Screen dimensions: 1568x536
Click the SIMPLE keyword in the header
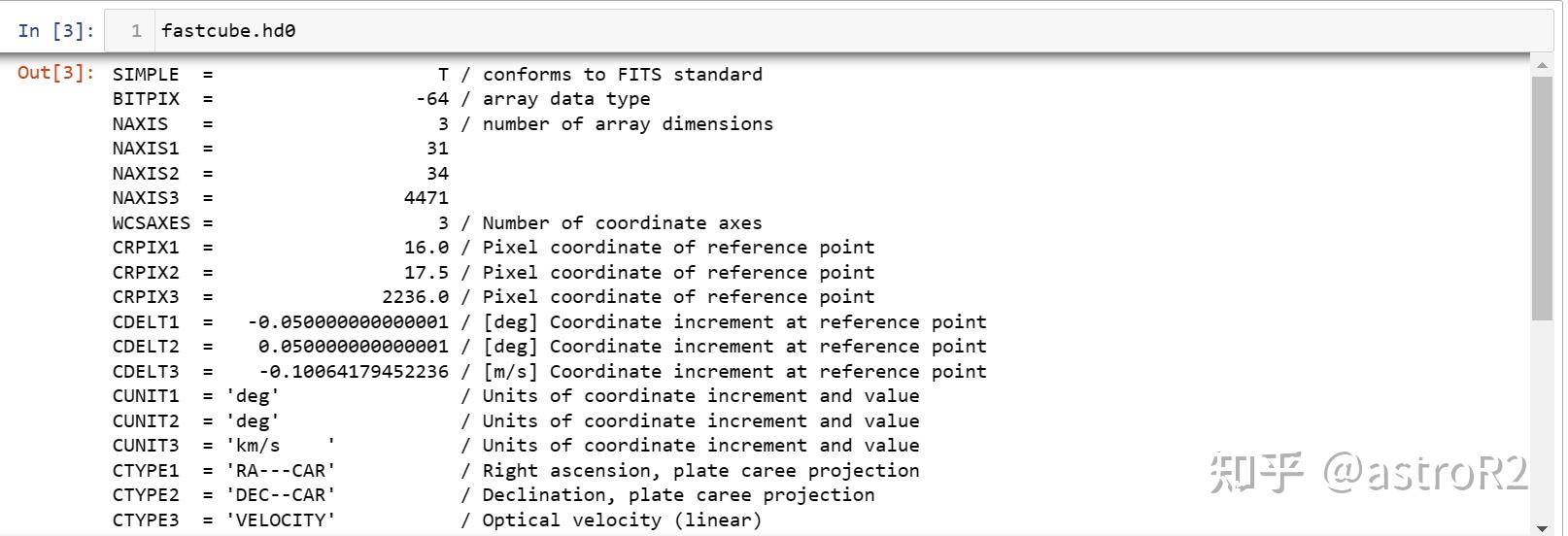click(146, 75)
